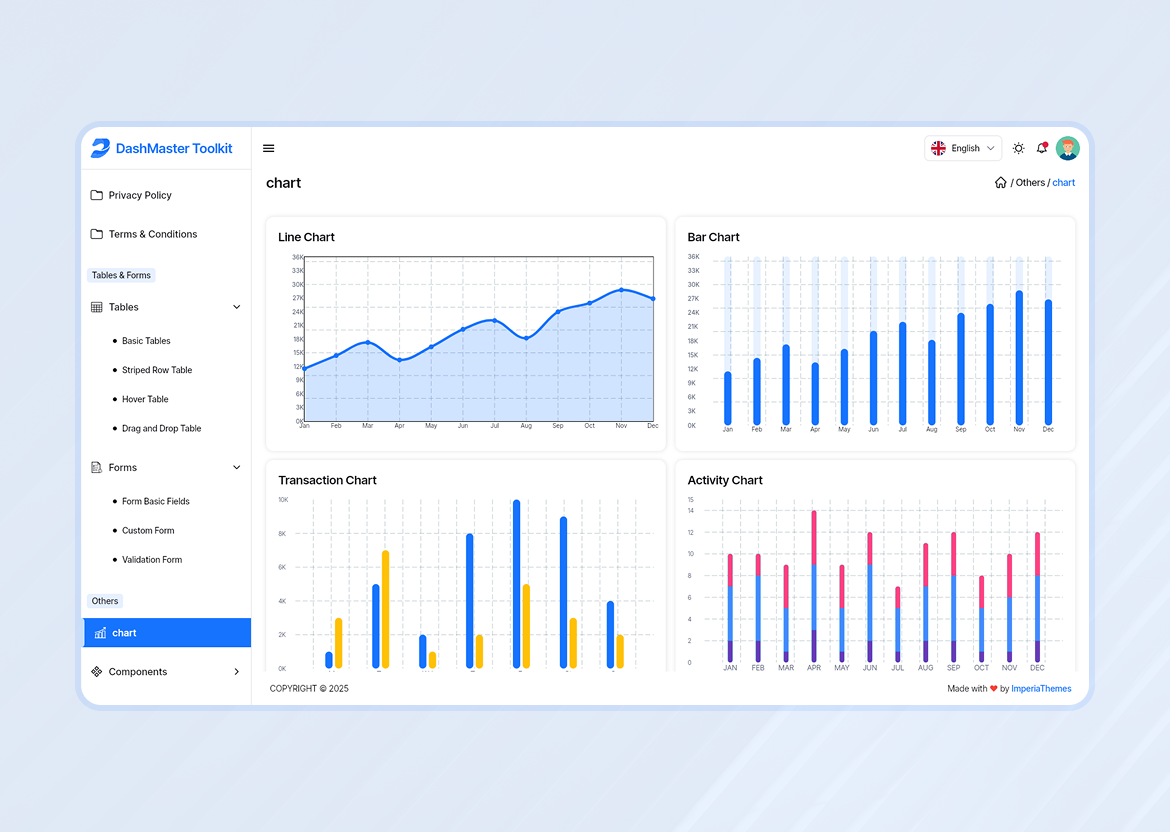1170x832 pixels.
Task: Click the Forms document icon in sidebar
Action: [97, 467]
